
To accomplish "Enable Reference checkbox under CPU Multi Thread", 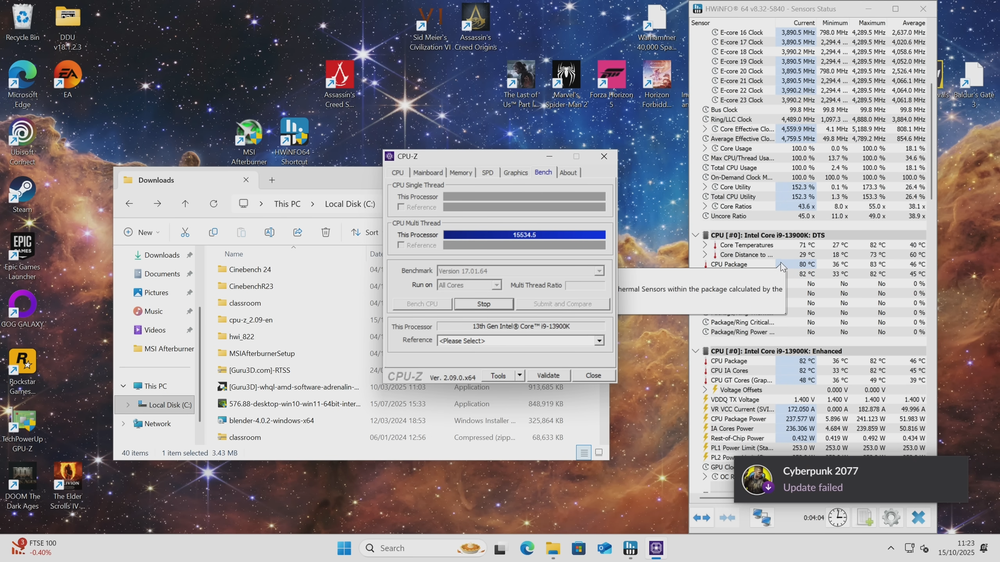I will (x=402, y=245).
